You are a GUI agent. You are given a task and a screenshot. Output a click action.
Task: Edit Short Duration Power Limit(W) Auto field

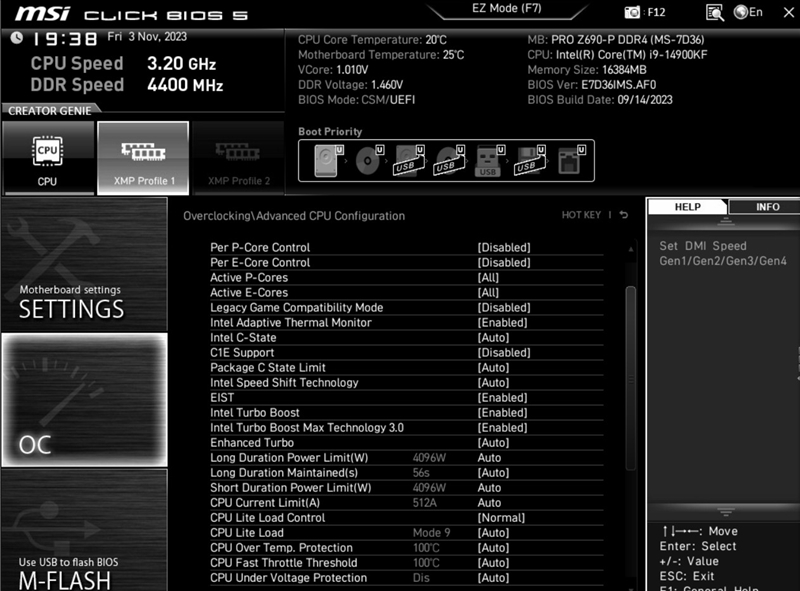(x=489, y=487)
